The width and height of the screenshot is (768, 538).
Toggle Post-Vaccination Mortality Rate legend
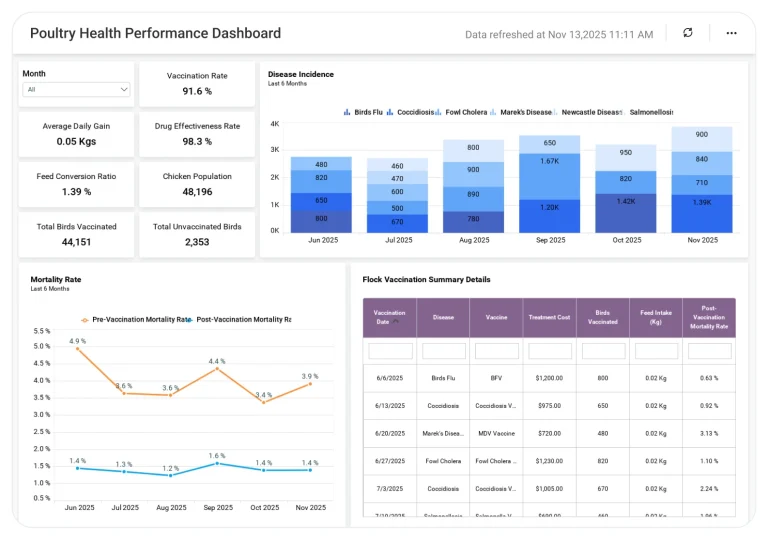tap(240, 319)
